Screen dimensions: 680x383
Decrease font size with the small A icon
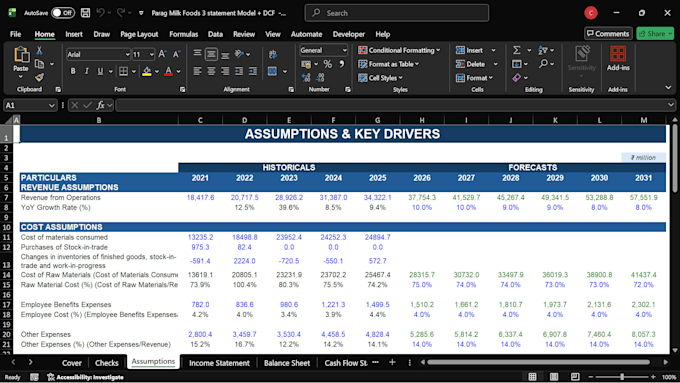pos(176,54)
